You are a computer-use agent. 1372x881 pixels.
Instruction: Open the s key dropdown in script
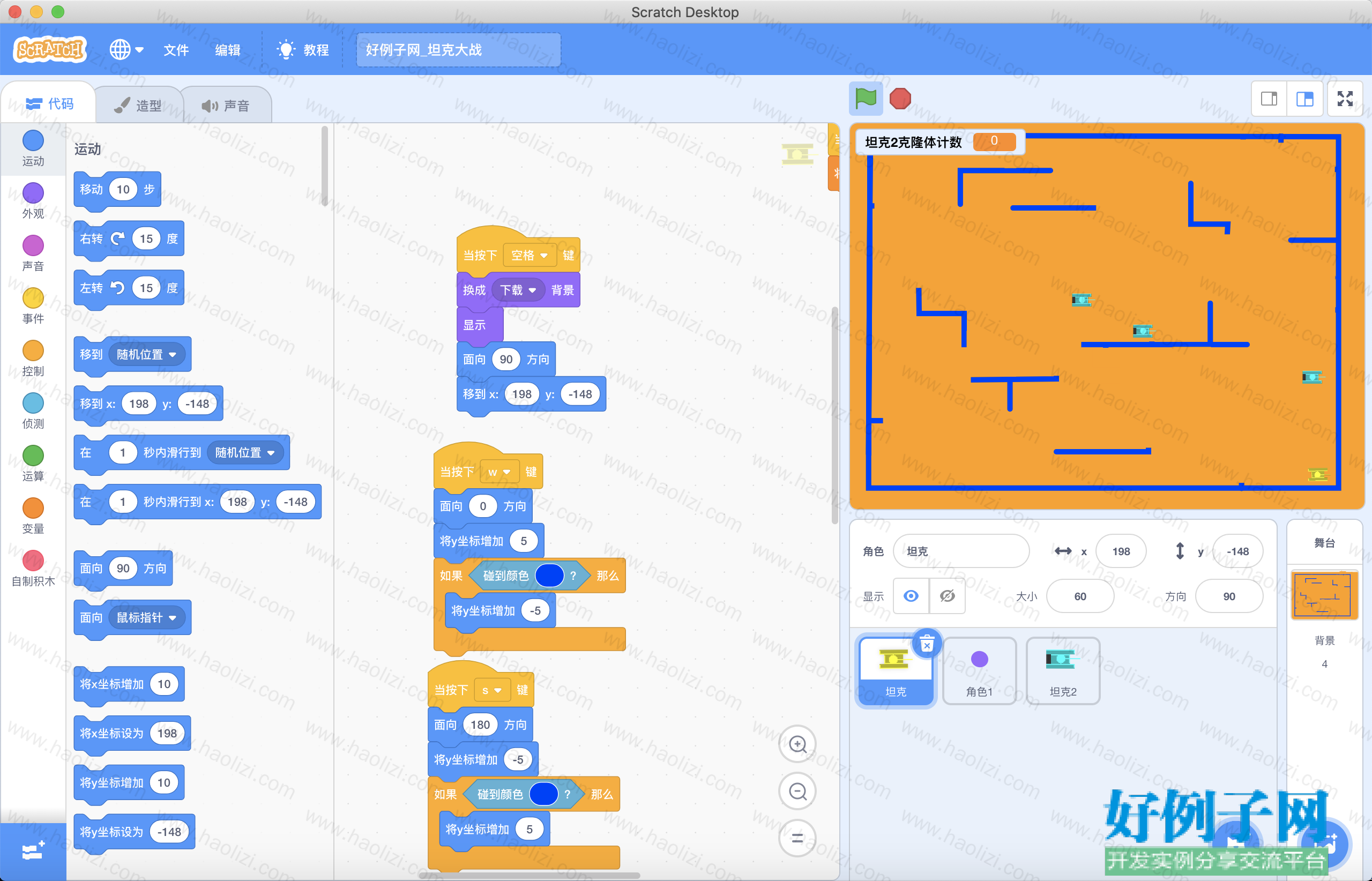point(492,691)
